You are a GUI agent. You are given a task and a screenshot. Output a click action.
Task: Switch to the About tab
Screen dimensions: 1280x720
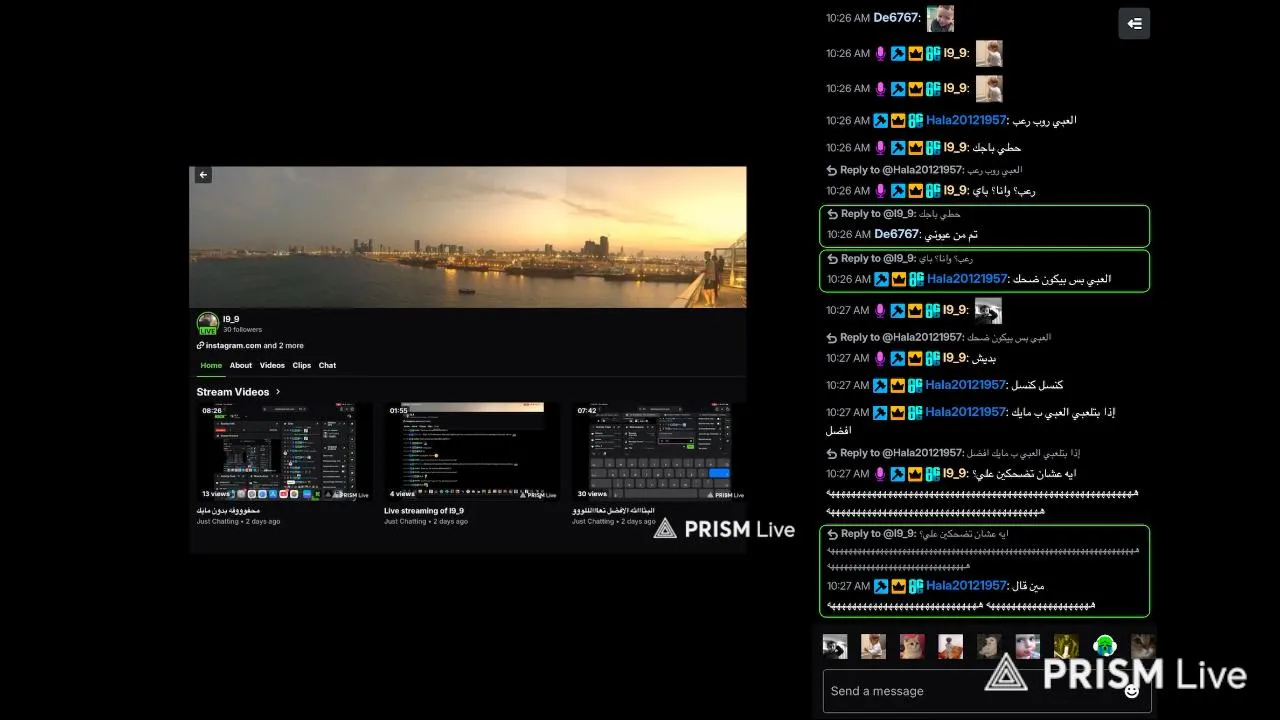coord(241,365)
